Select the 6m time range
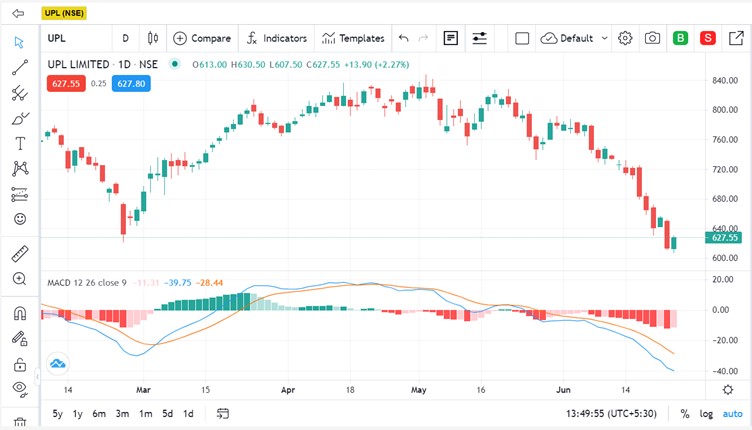The image size is (752, 430). coord(99,414)
